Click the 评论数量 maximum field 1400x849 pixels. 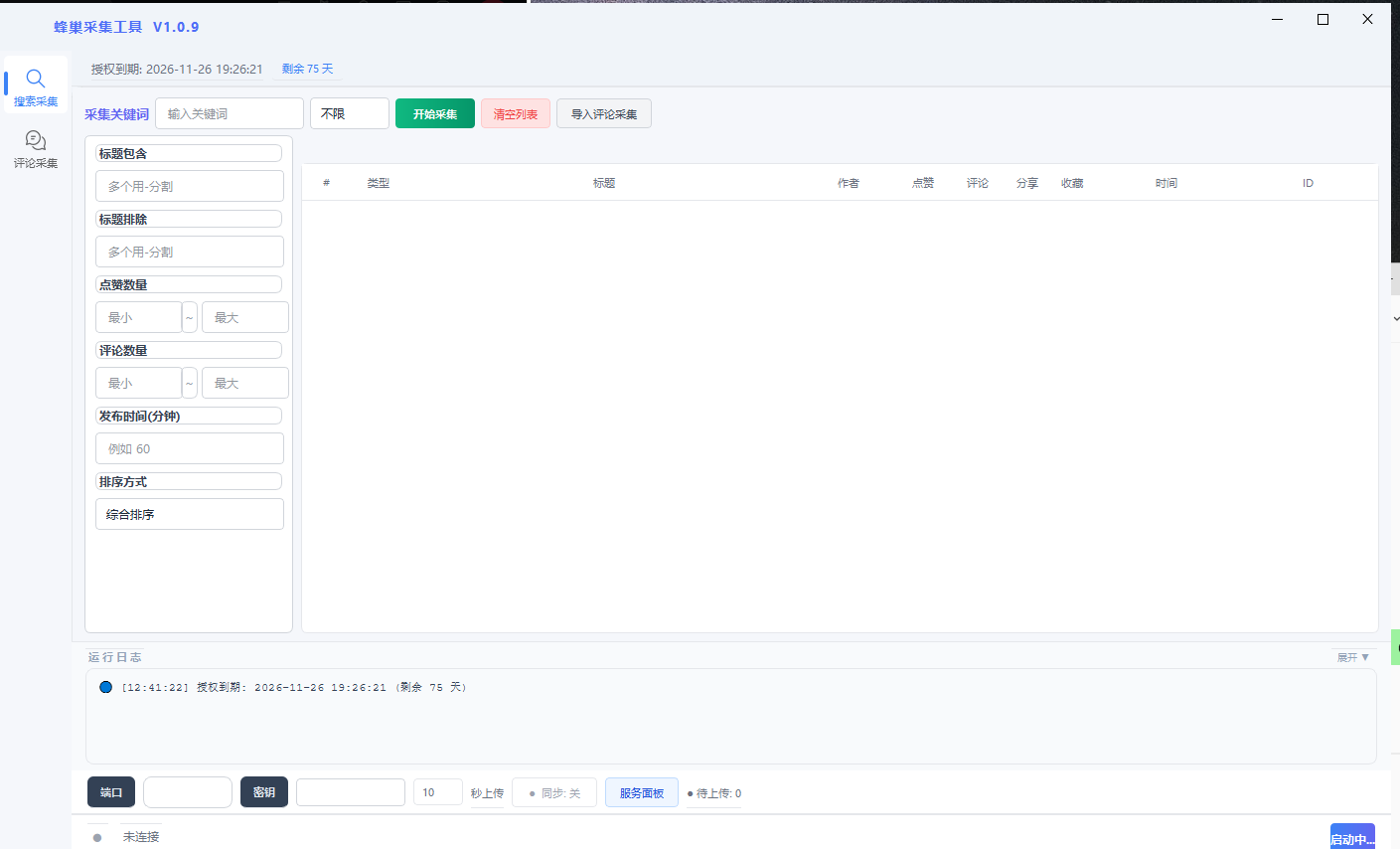pyautogui.click(x=245, y=383)
